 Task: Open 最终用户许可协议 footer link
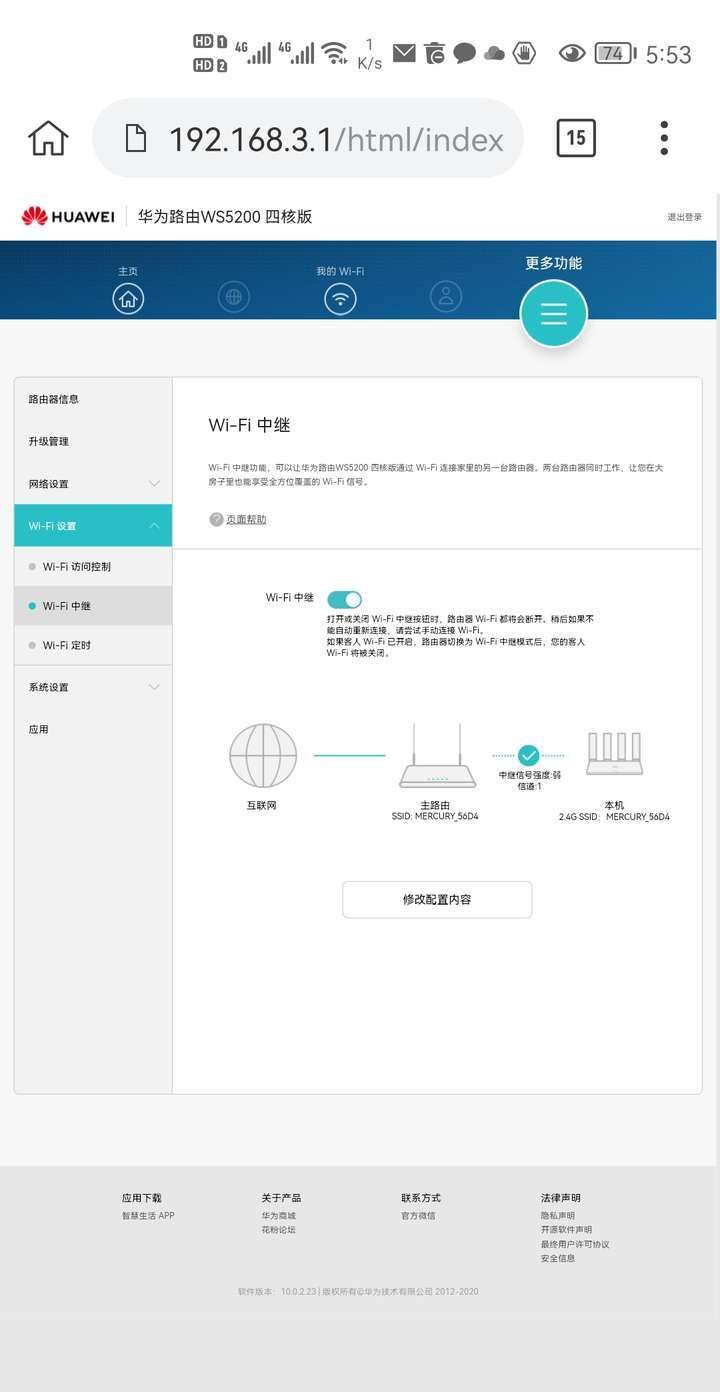tap(575, 1245)
